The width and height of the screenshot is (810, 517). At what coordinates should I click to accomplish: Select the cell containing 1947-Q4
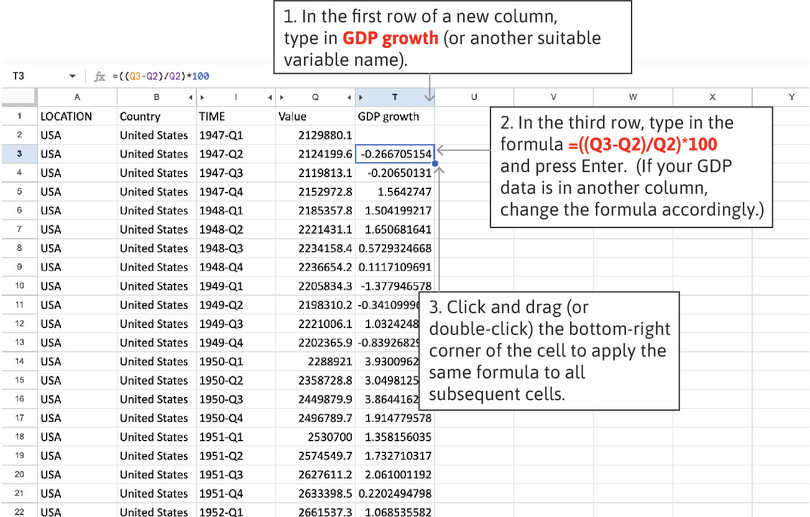pyautogui.click(x=236, y=192)
